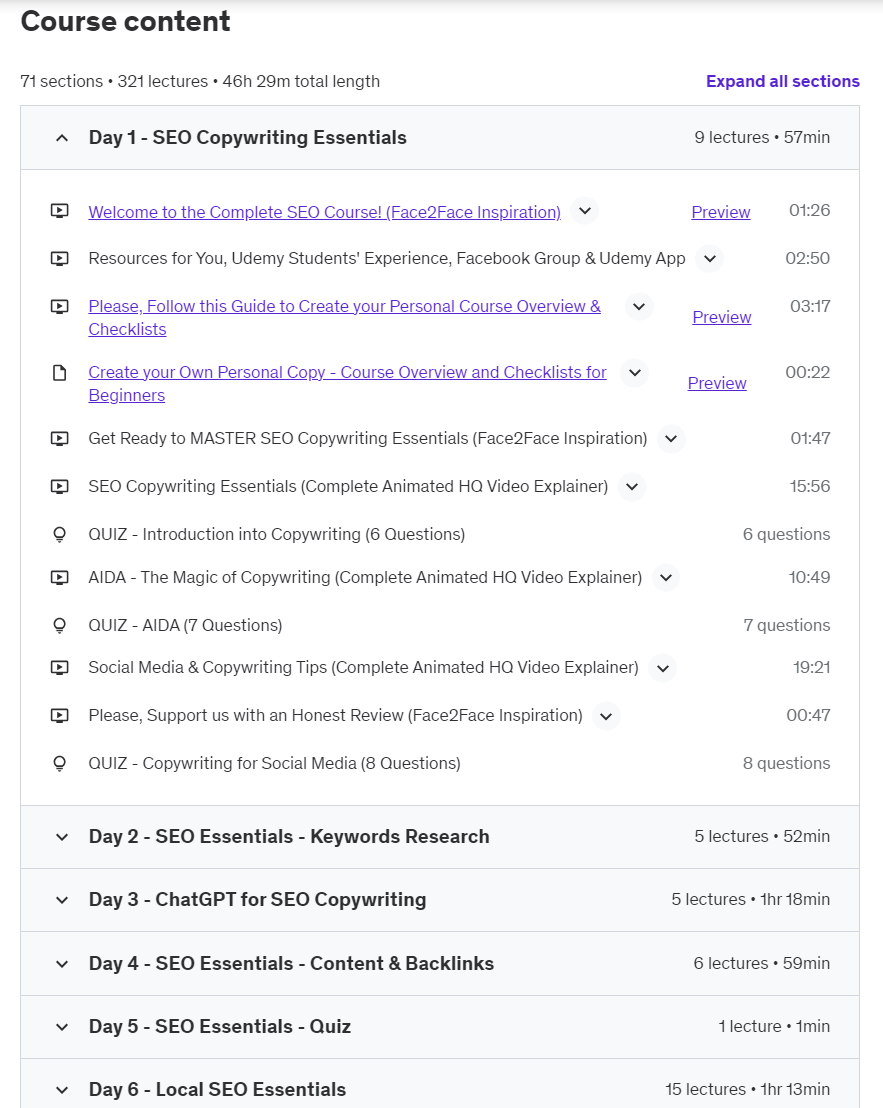This screenshot has height=1108, width=883.
Task: Expand description of AIDA Magic of Copywriting
Action: (666, 578)
